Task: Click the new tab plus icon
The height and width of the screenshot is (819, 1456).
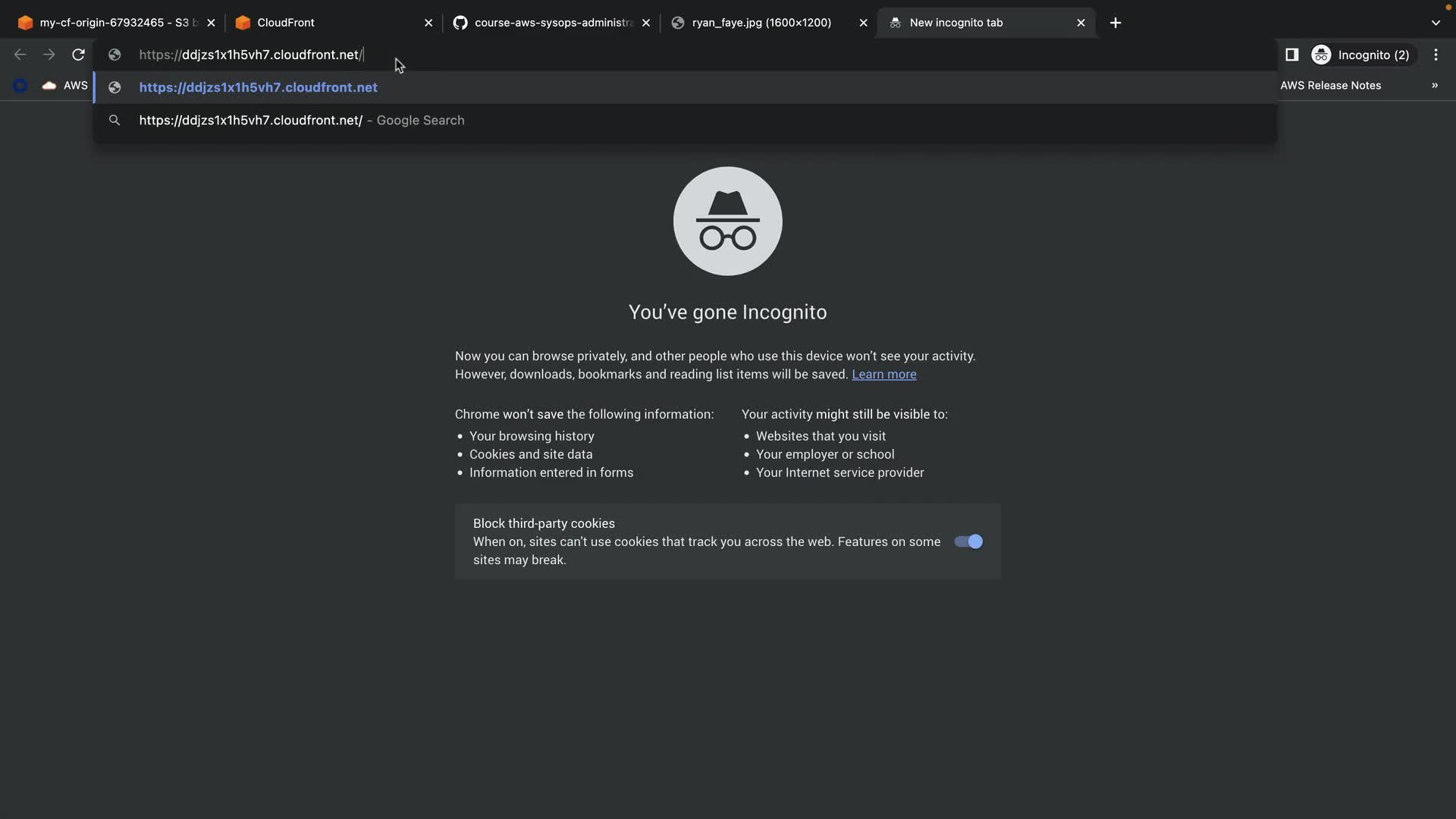Action: tap(1115, 23)
